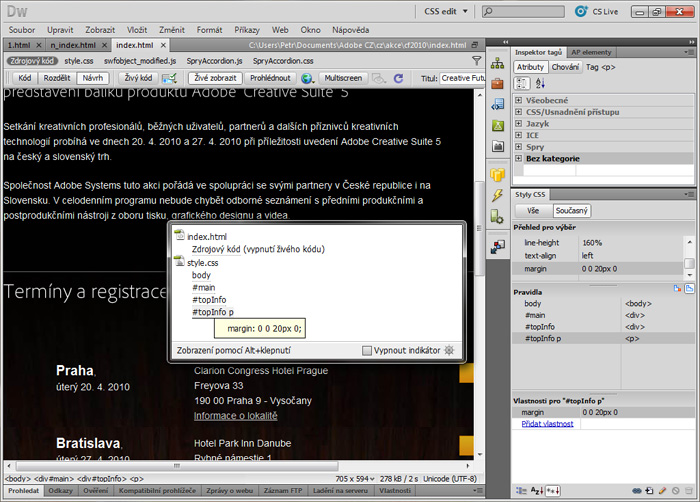Click the Přidat vlastnost link
Screen dimensions: 700x502
click(547, 424)
